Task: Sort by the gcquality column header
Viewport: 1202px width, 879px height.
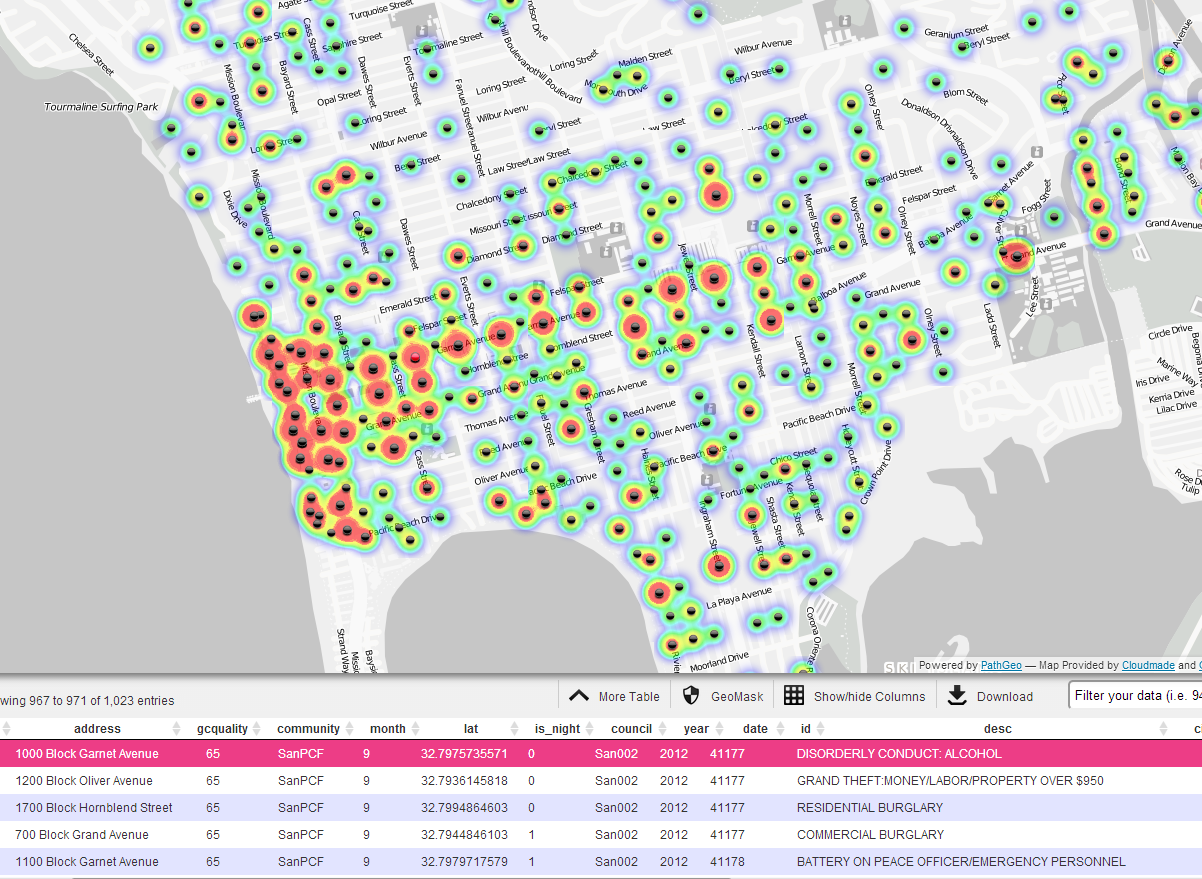Action: [x=222, y=729]
